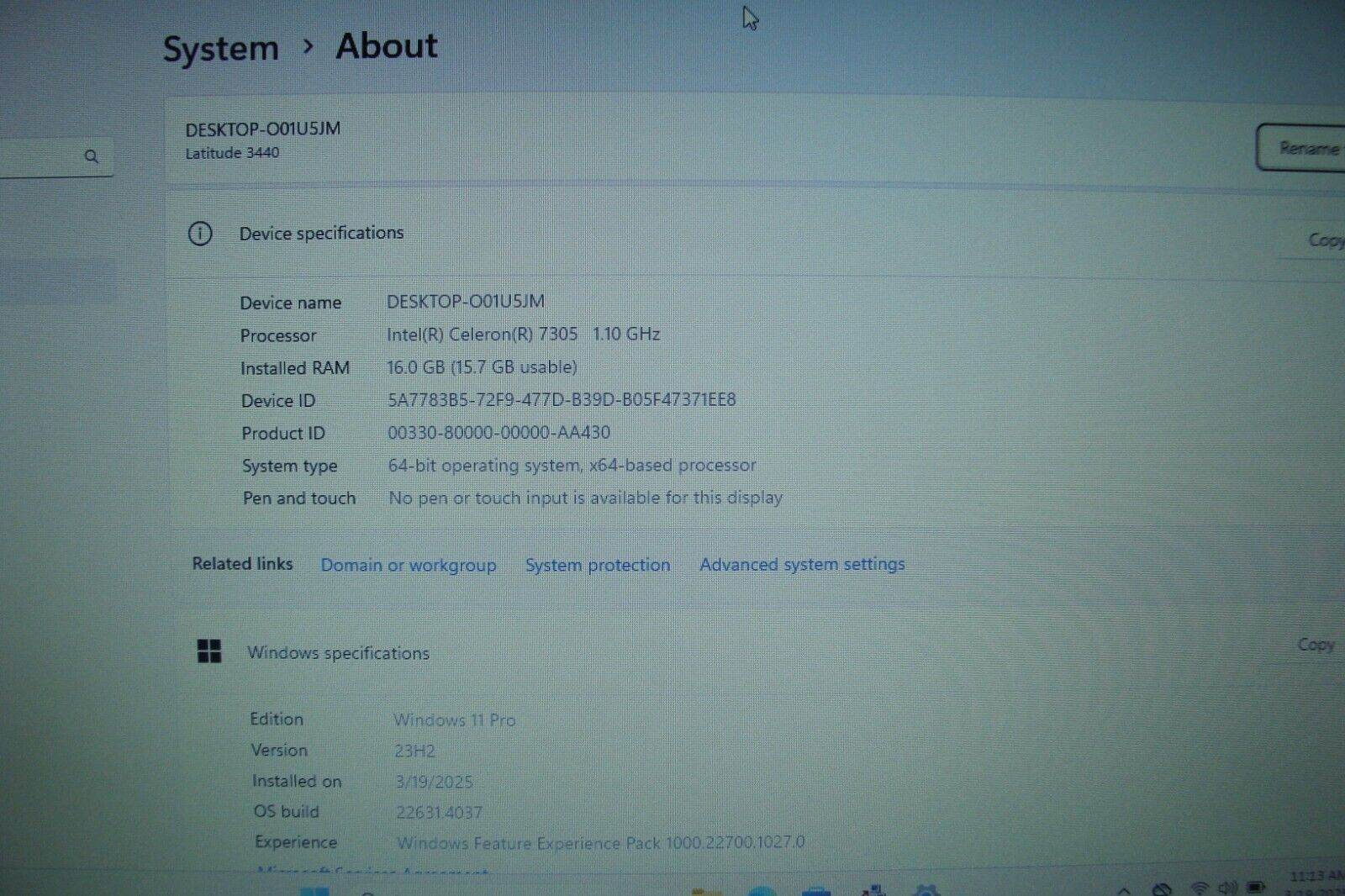The width and height of the screenshot is (1345, 896).
Task: Open the OneDrive cloud tray icon
Action: pos(1162,889)
